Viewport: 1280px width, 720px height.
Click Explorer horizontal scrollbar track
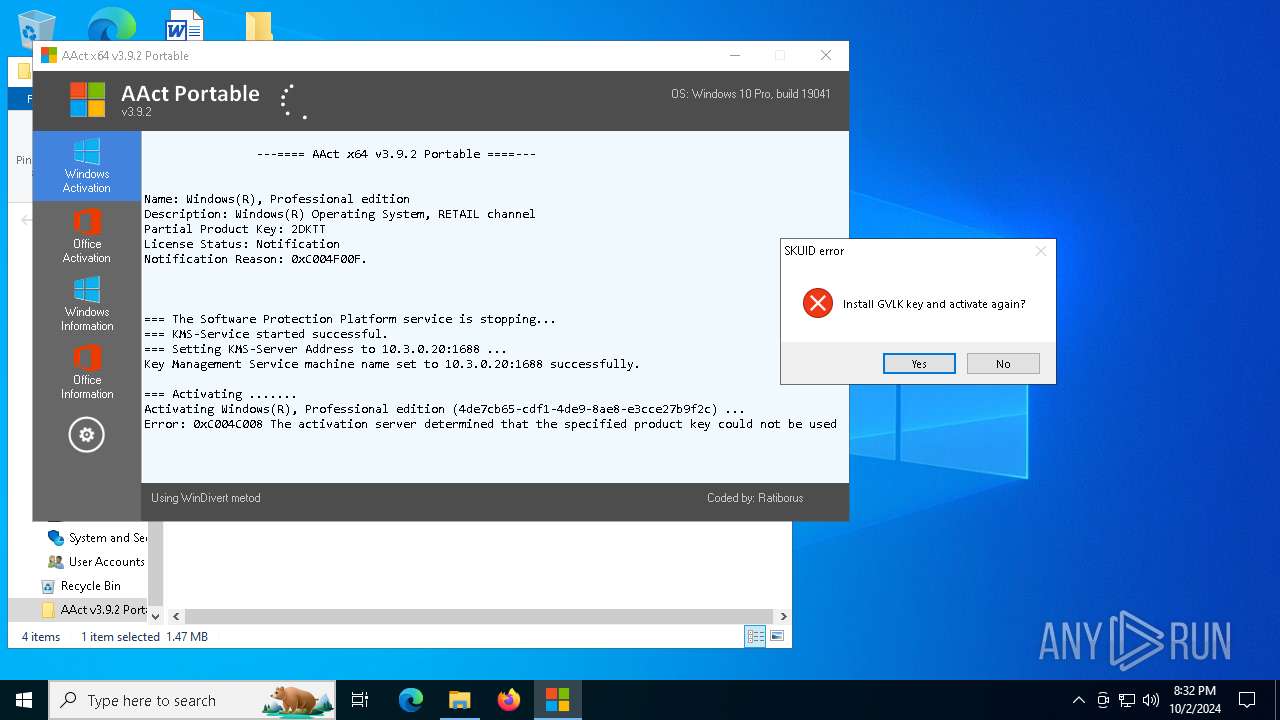[479, 617]
